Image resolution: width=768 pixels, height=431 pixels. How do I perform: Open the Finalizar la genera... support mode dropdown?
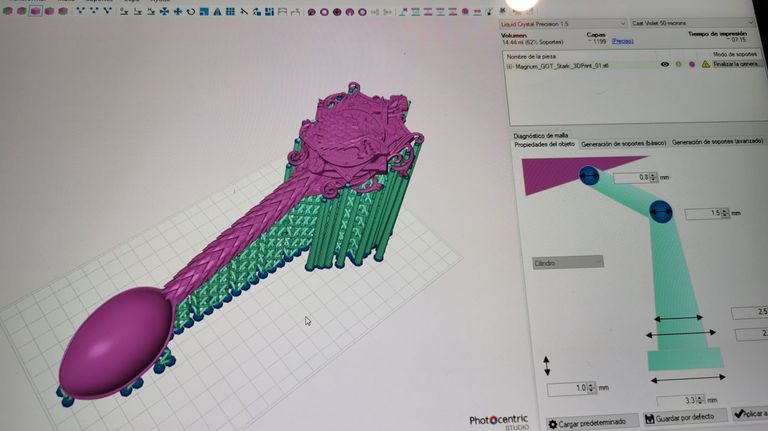(737, 64)
